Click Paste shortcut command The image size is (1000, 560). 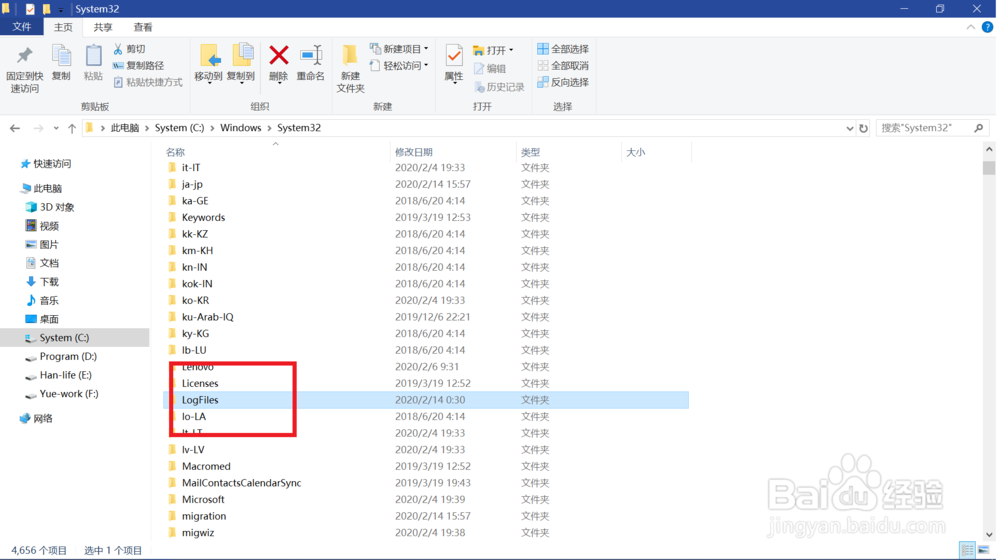[148, 82]
